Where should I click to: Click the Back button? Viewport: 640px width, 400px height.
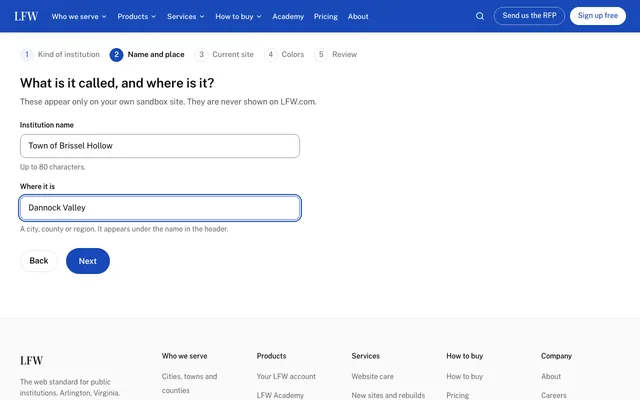tap(39, 261)
